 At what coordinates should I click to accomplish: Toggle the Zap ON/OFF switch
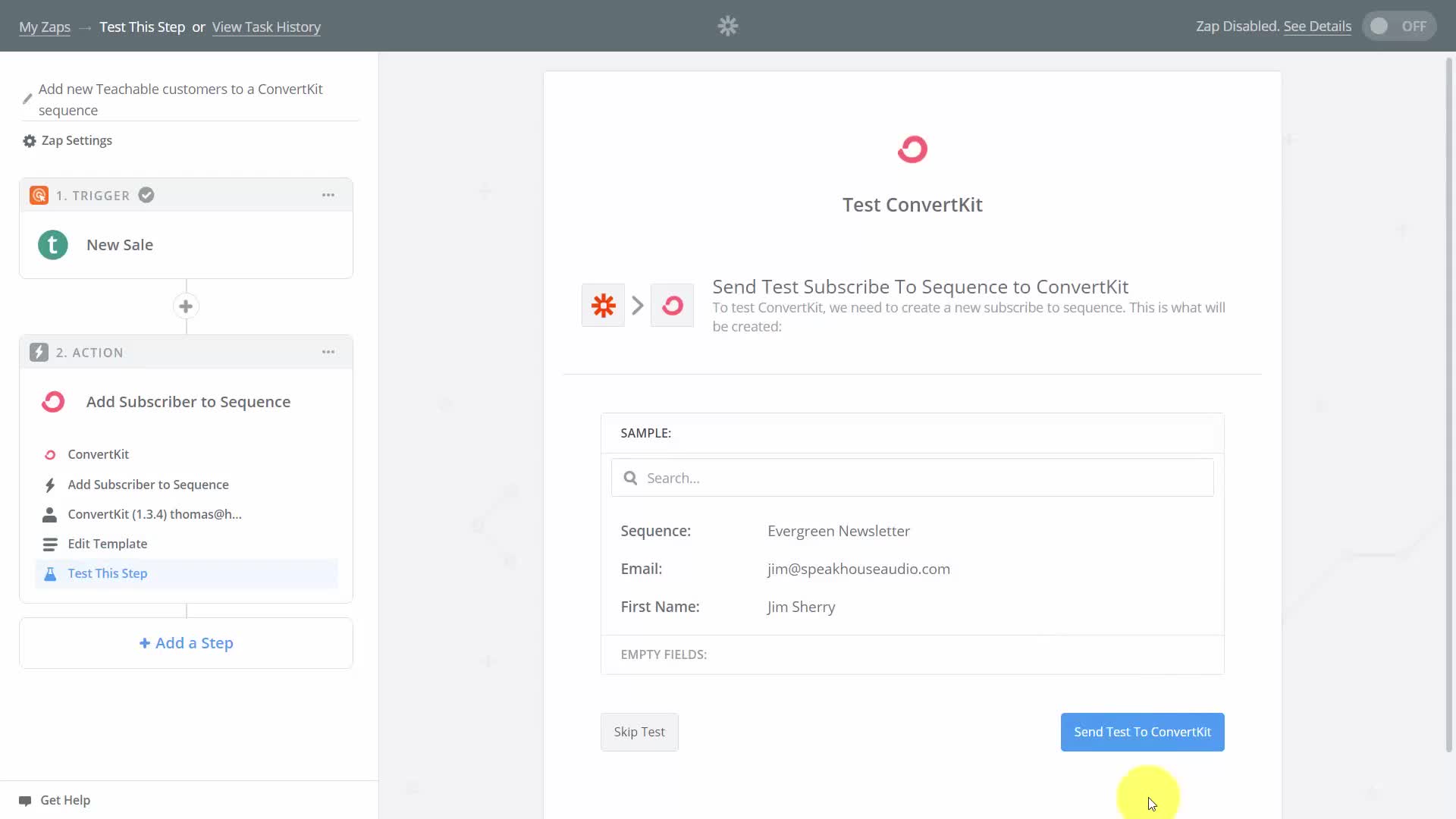[1399, 26]
